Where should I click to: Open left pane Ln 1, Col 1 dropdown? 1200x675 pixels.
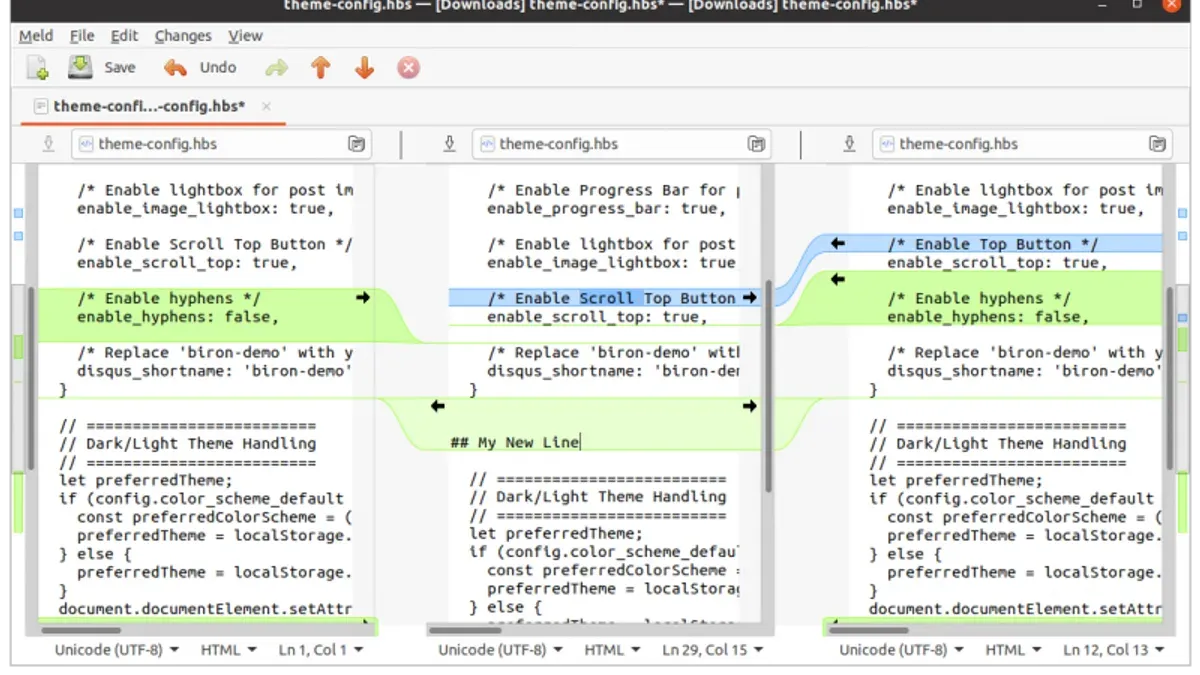[x=321, y=650]
